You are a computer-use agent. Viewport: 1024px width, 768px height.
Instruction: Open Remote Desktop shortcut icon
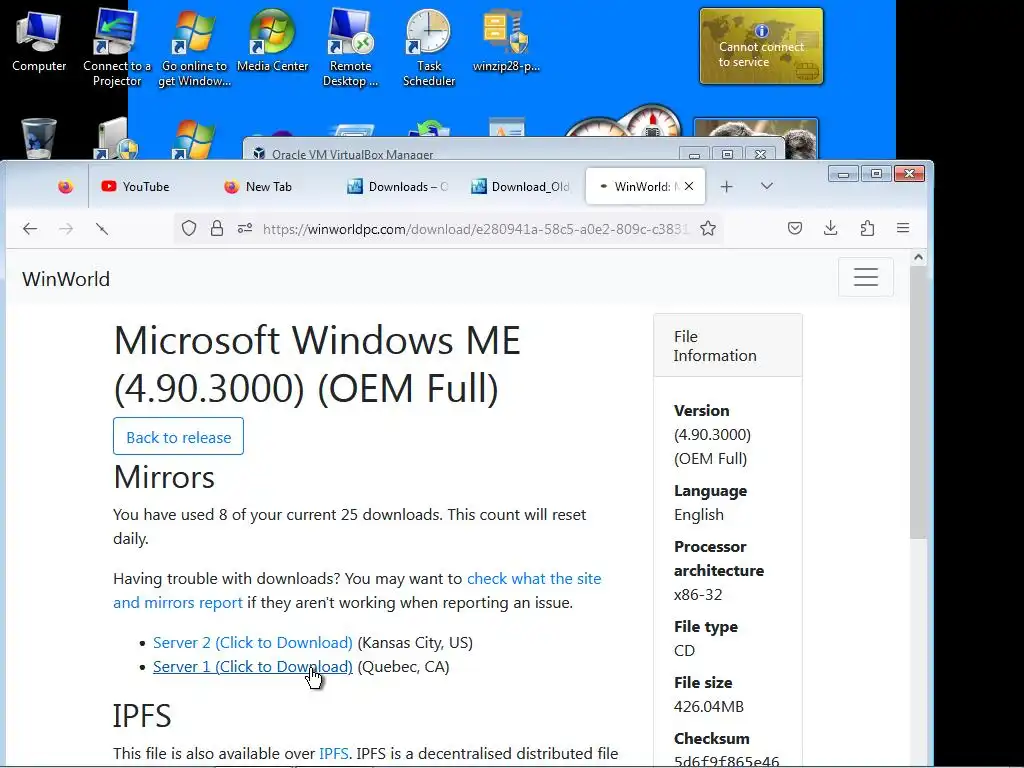(351, 47)
